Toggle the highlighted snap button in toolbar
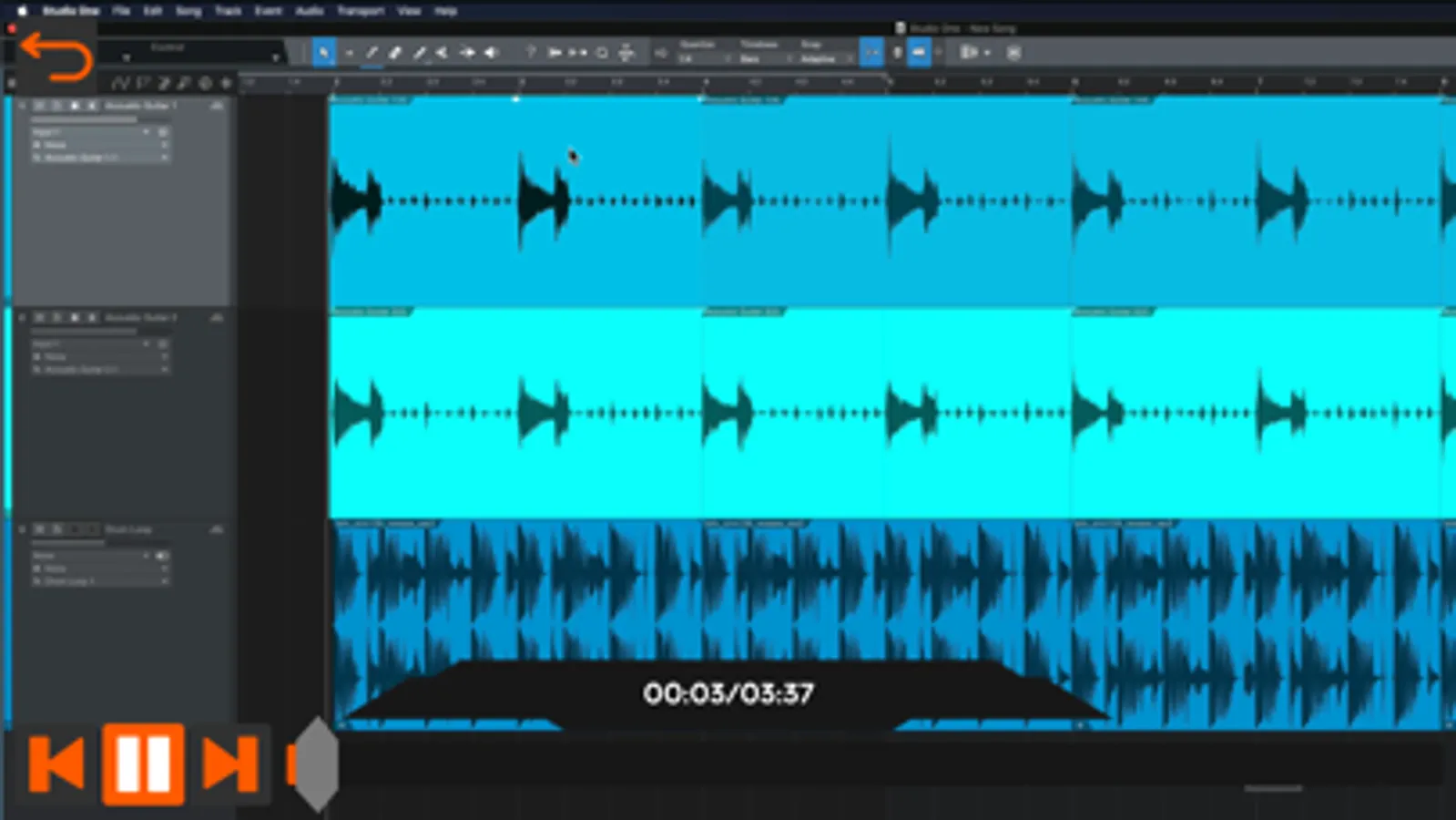The width and height of the screenshot is (1456, 820). [x=871, y=53]
